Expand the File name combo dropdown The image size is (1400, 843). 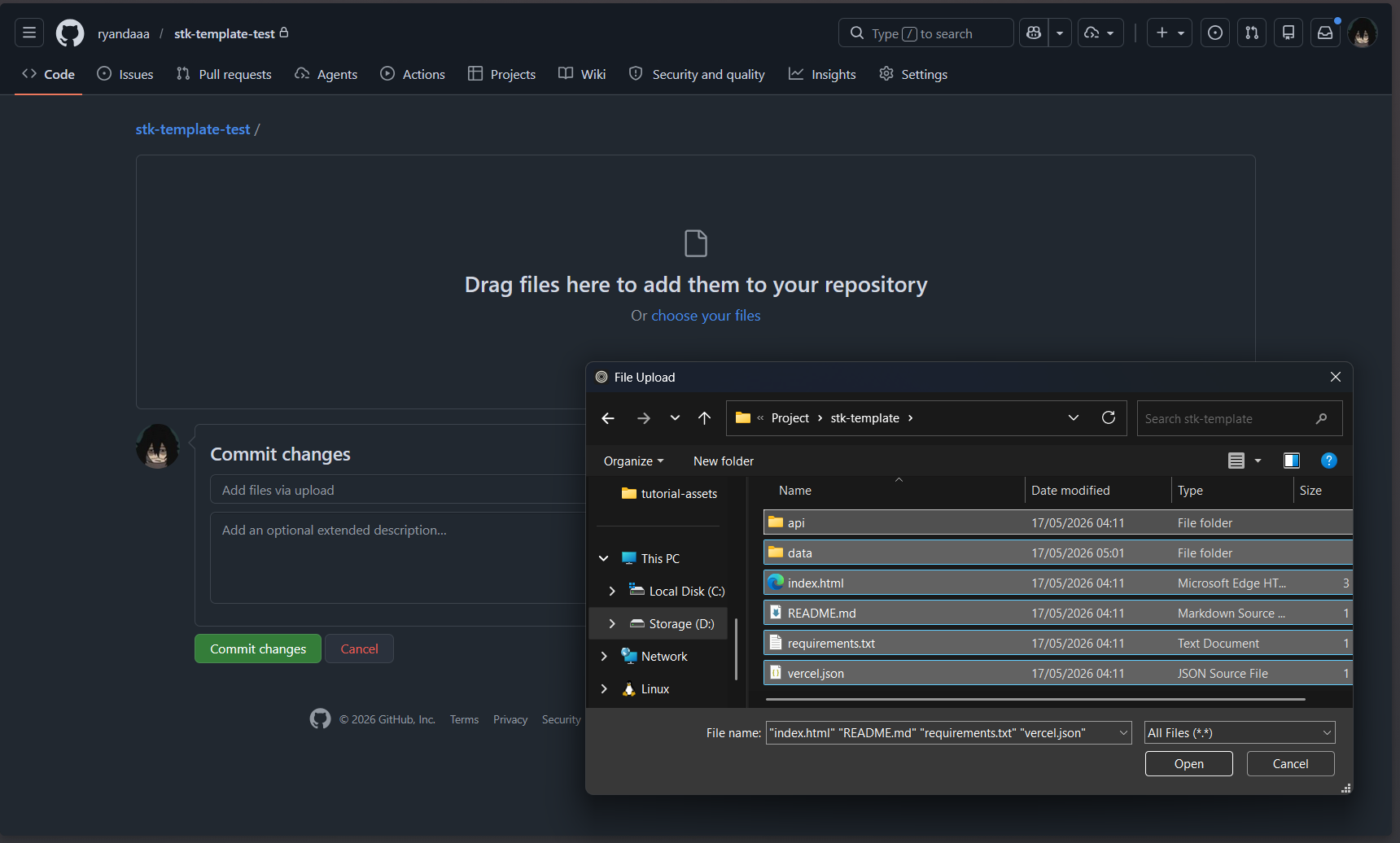pyautogui.click(x=1123, y=733)
